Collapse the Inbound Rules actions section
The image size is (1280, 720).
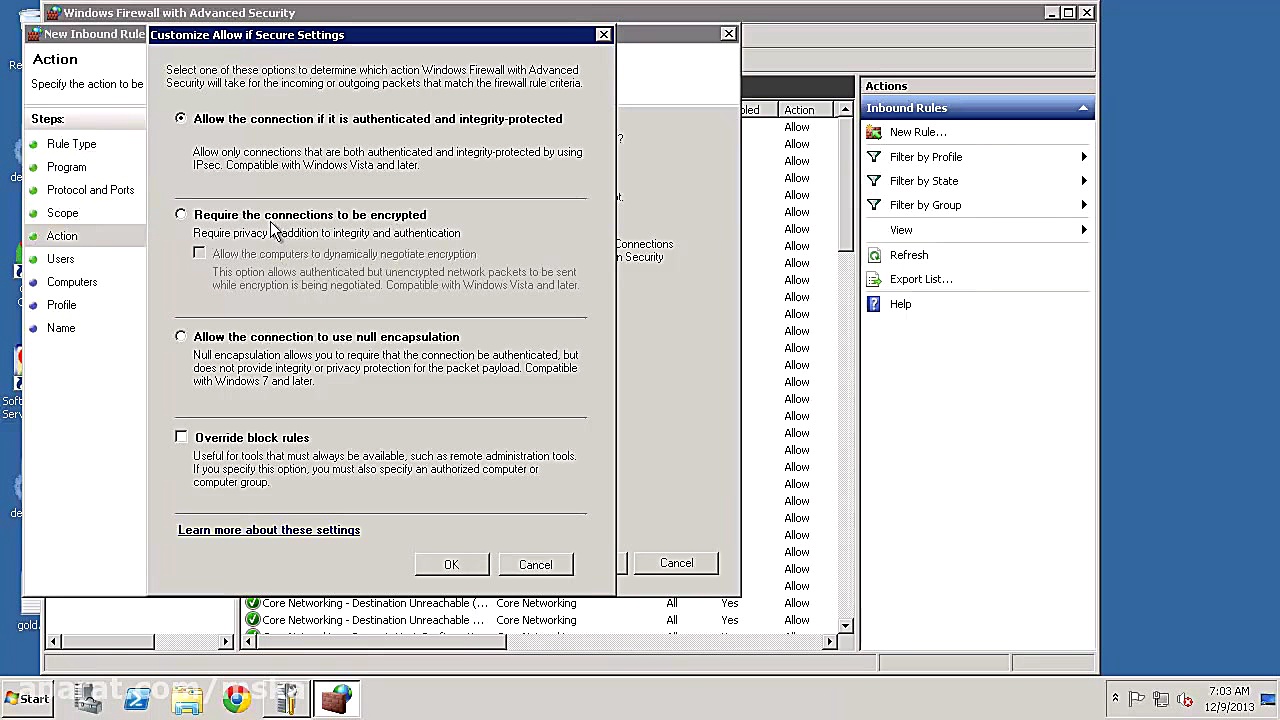[x=1083, y=108]
